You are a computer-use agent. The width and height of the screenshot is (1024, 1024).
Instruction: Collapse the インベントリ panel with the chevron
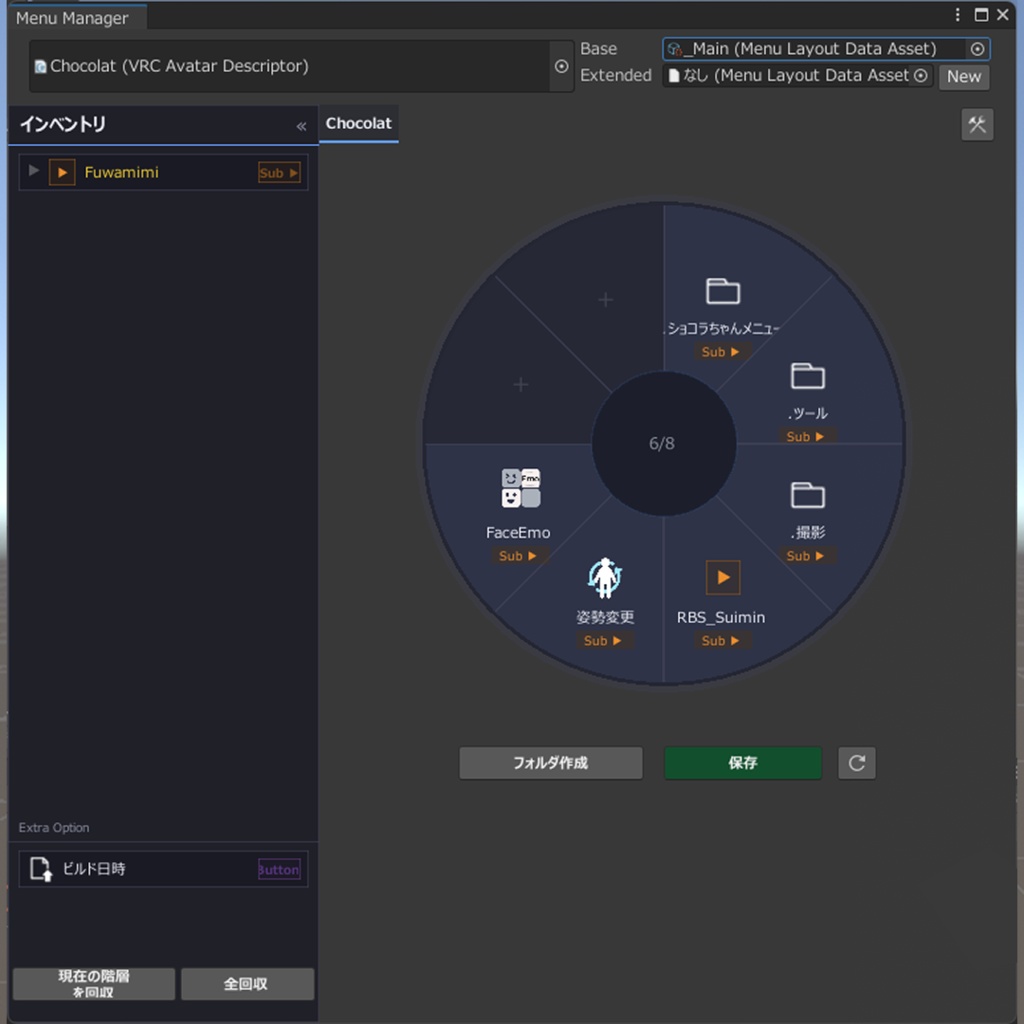point(300,126)
